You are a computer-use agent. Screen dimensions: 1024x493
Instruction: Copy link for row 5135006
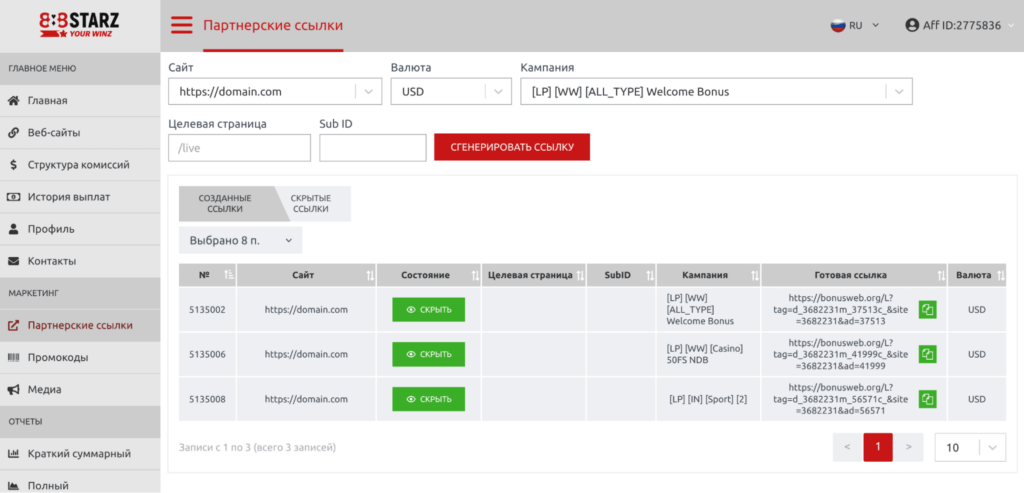pyautogui.click(x=927, y=354)
